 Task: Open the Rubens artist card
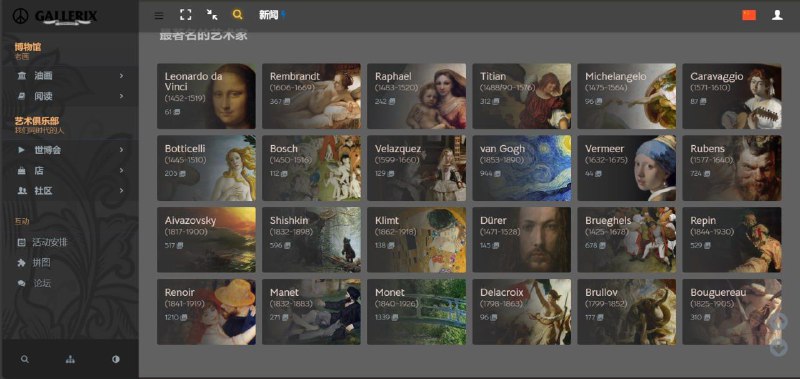(732, 168)
